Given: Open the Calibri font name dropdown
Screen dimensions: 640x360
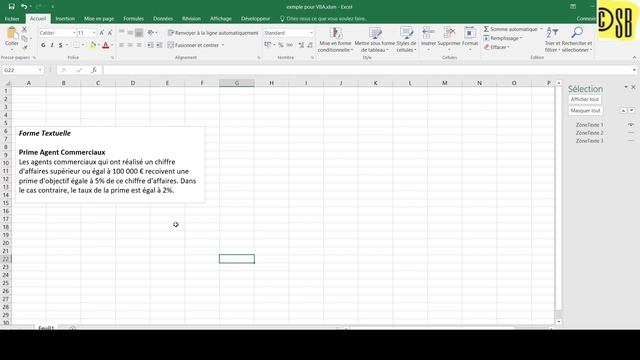Looking at the screenshot, I should pyautogui.click(x=74, y=33).
